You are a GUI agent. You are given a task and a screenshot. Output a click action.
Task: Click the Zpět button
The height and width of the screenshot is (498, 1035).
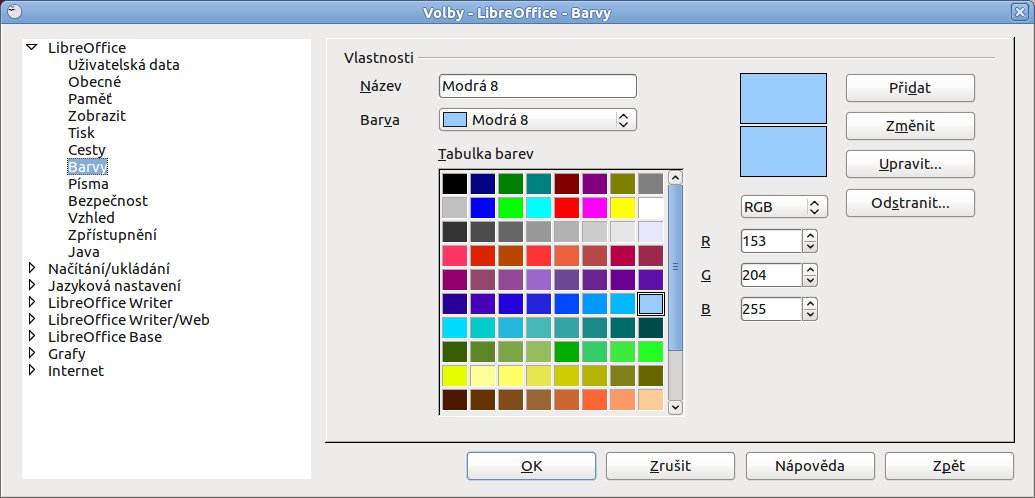point(949,466)
